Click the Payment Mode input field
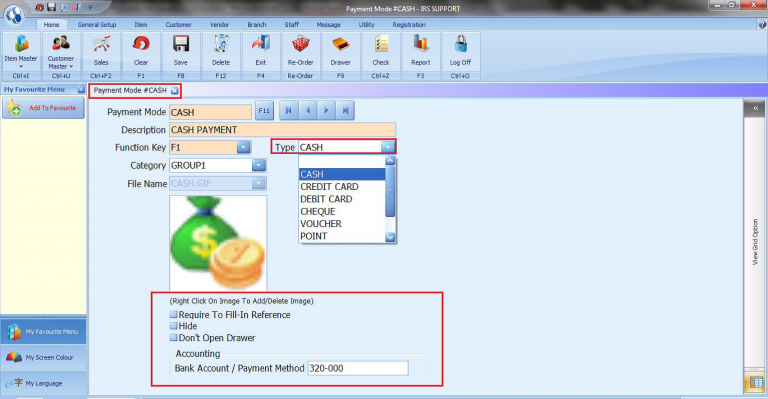Image resolution: width=768 pixels, height=399 pixels. coord(211,112)
